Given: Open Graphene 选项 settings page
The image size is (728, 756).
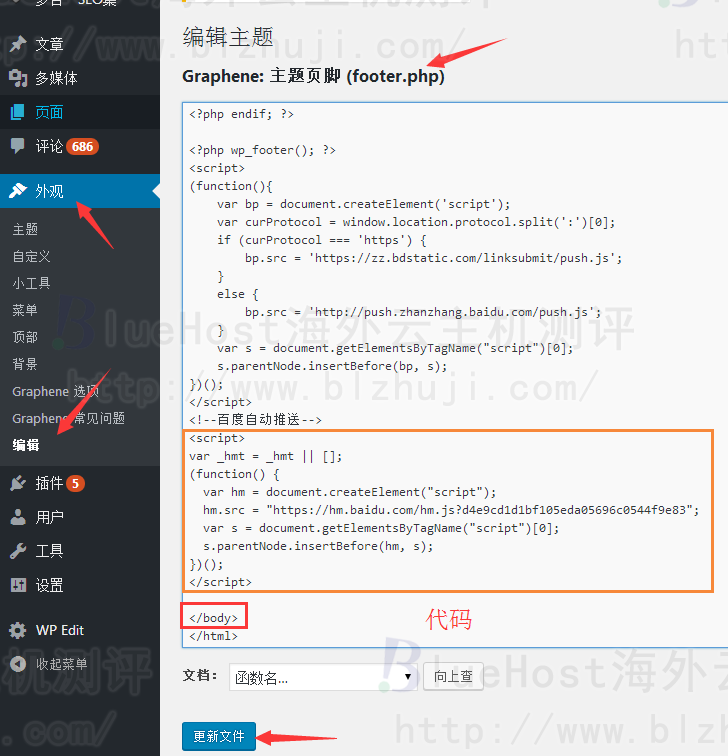Looking at the screenshot, I should point(55,391).
